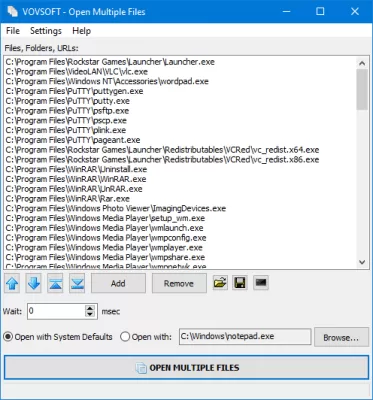Select the WinRAR Uninstall.exe entry
Image resolution: width=373 pixels, height=400 pixels.
(76, 169)
